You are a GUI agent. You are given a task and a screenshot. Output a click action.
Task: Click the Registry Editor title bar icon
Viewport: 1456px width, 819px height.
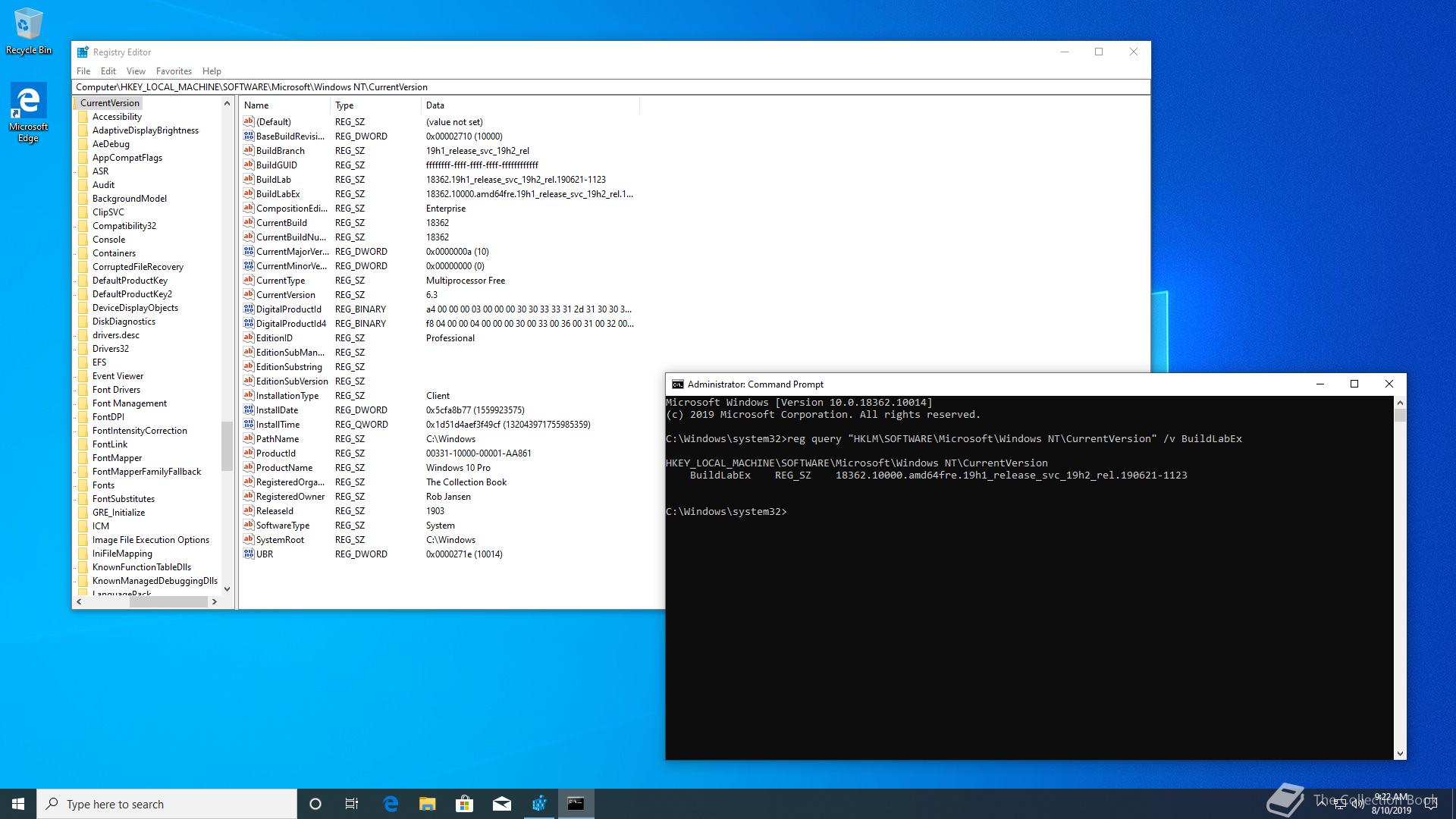coord(83,52)
